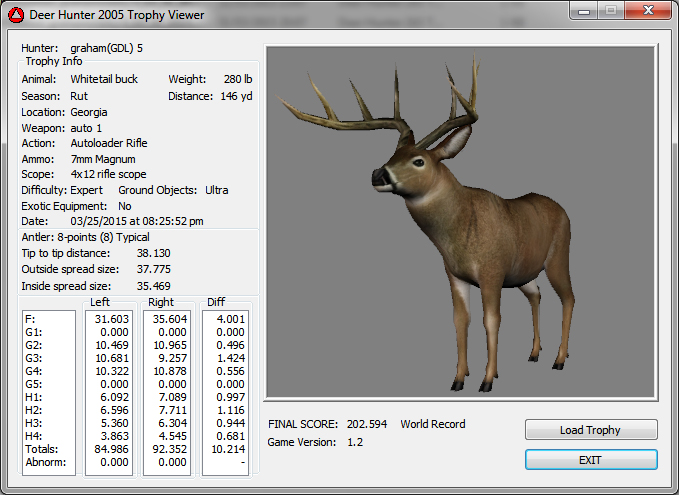Click the EXIT button
679x495 pixels.
coord(591,459)
